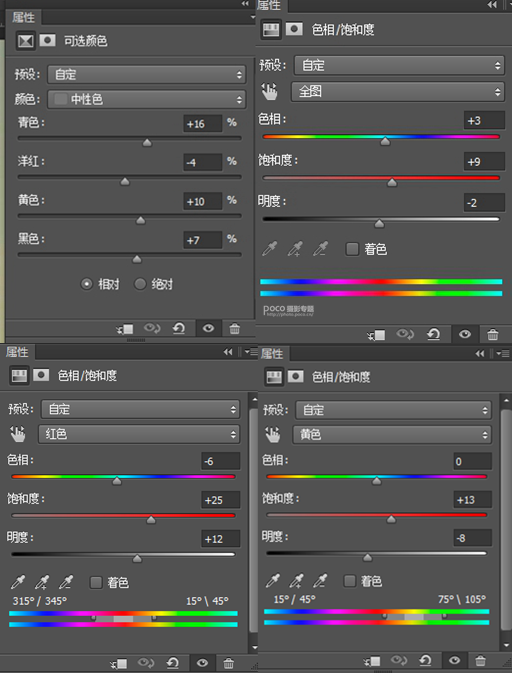Click lightness slider handle in 黄色 panel
The image size is (512, 673).
367,557
